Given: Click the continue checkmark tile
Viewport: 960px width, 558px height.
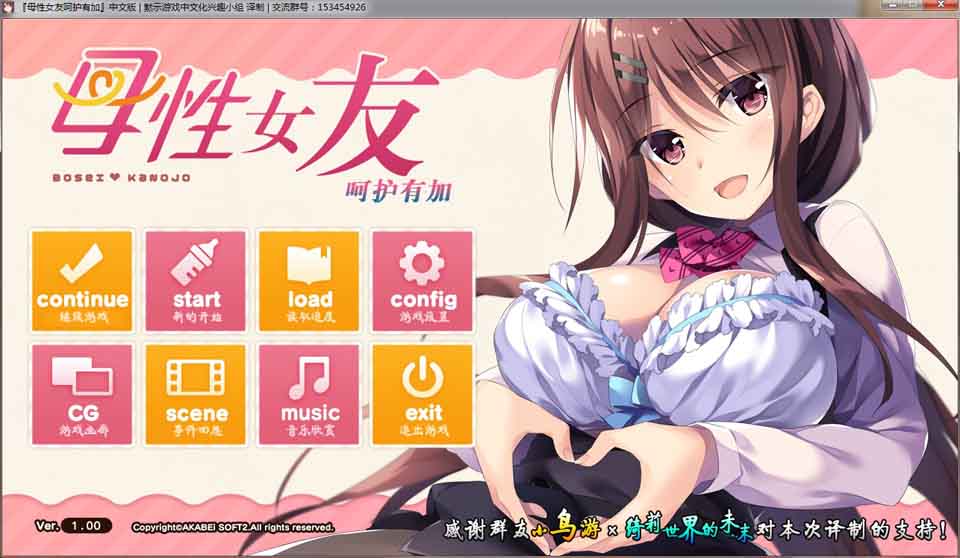Looking at the screenshot, I should (82, 281).
